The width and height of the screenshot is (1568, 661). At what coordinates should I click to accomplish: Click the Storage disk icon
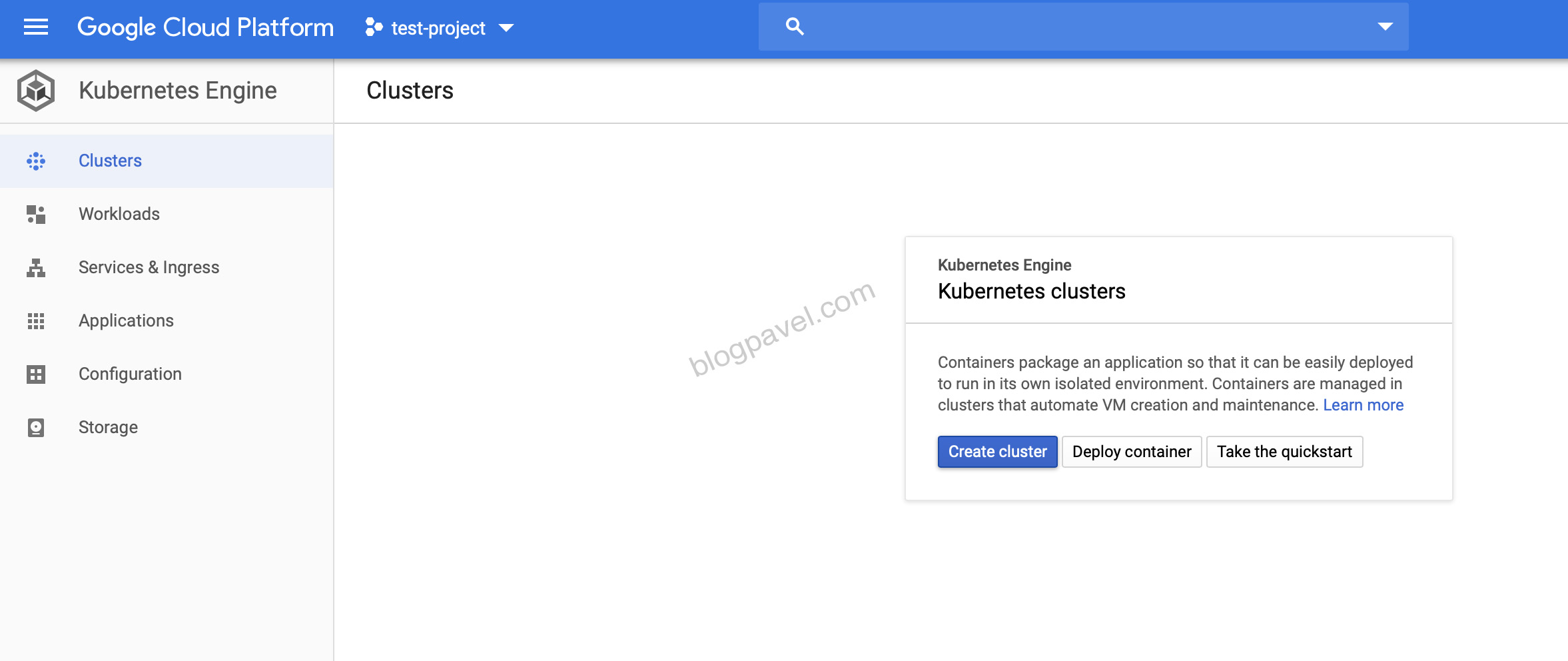tap(36, 427)
